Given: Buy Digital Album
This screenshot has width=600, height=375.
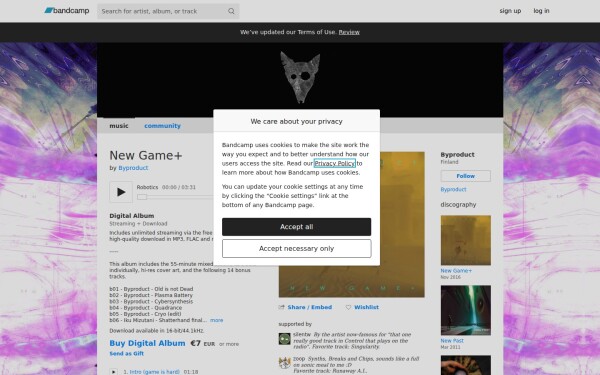Looking at the screenshot, I should click(x=147, y=343).
